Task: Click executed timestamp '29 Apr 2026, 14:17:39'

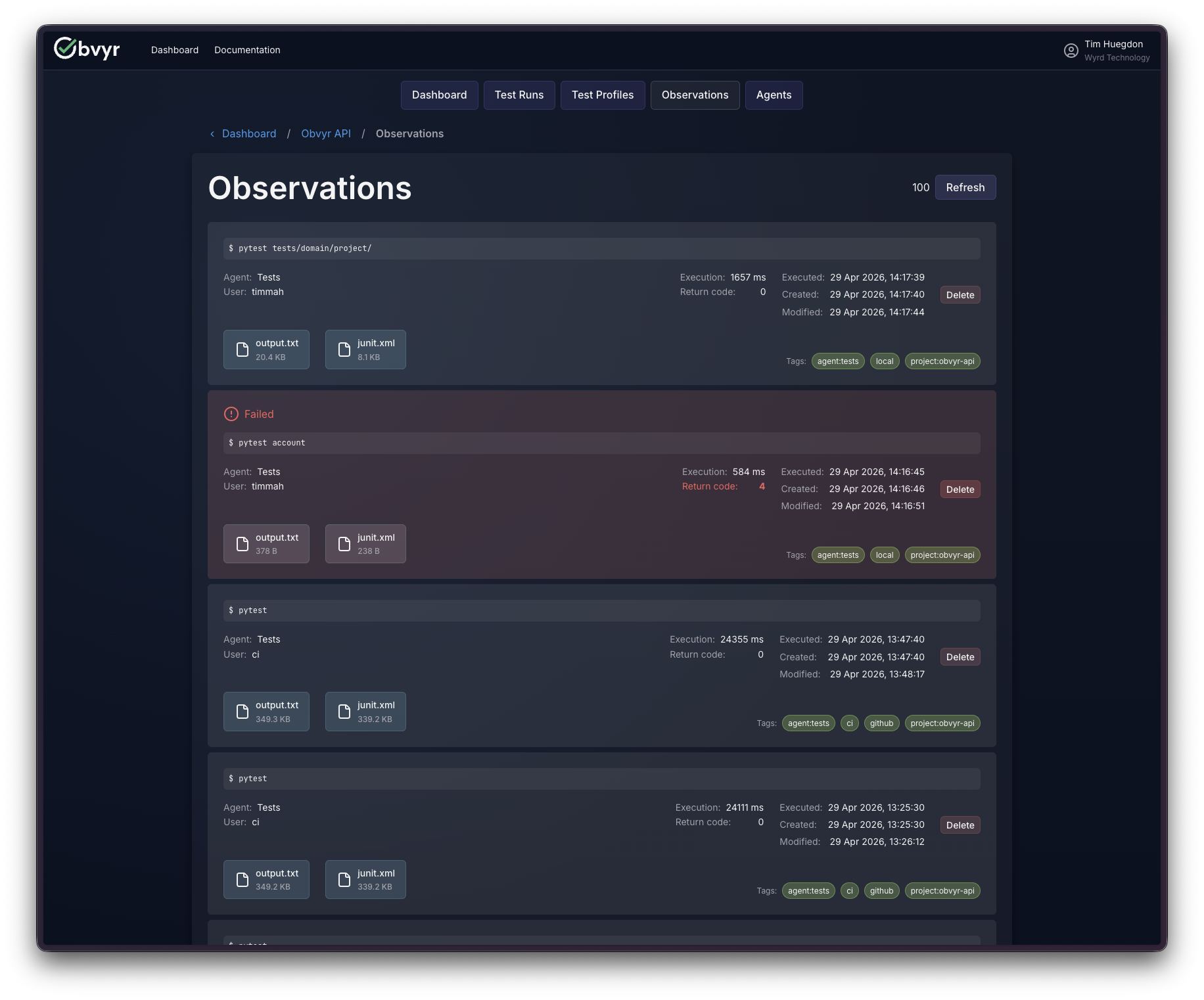Action: 877,277
